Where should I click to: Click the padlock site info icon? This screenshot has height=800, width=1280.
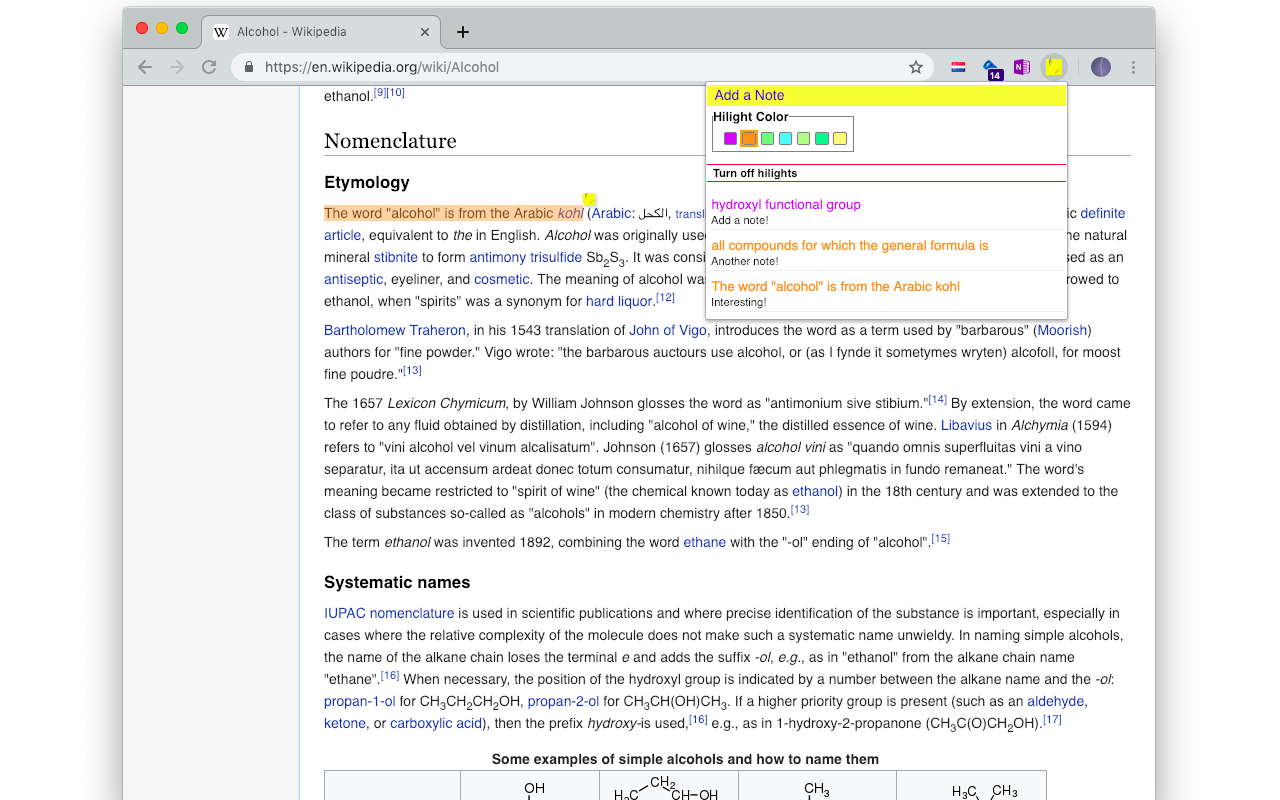[249, 67]
